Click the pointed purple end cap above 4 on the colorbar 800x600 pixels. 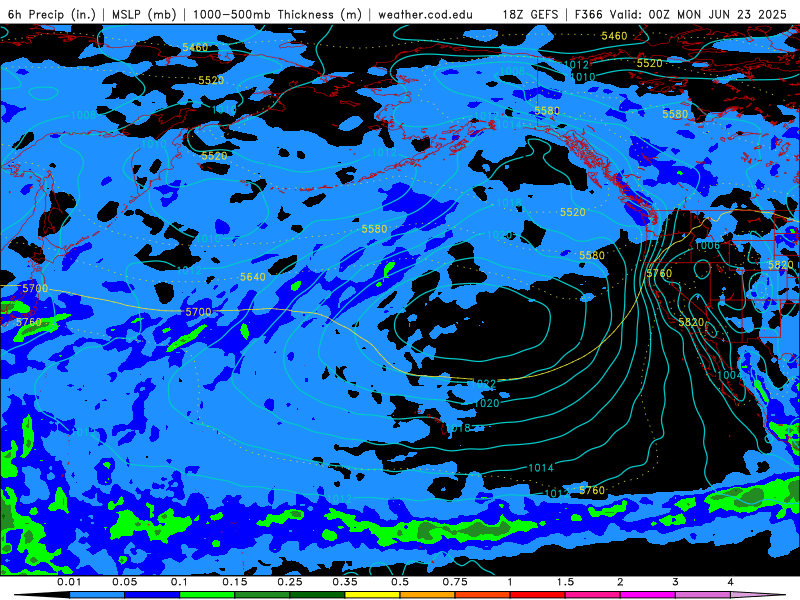[x=758, y=595]
